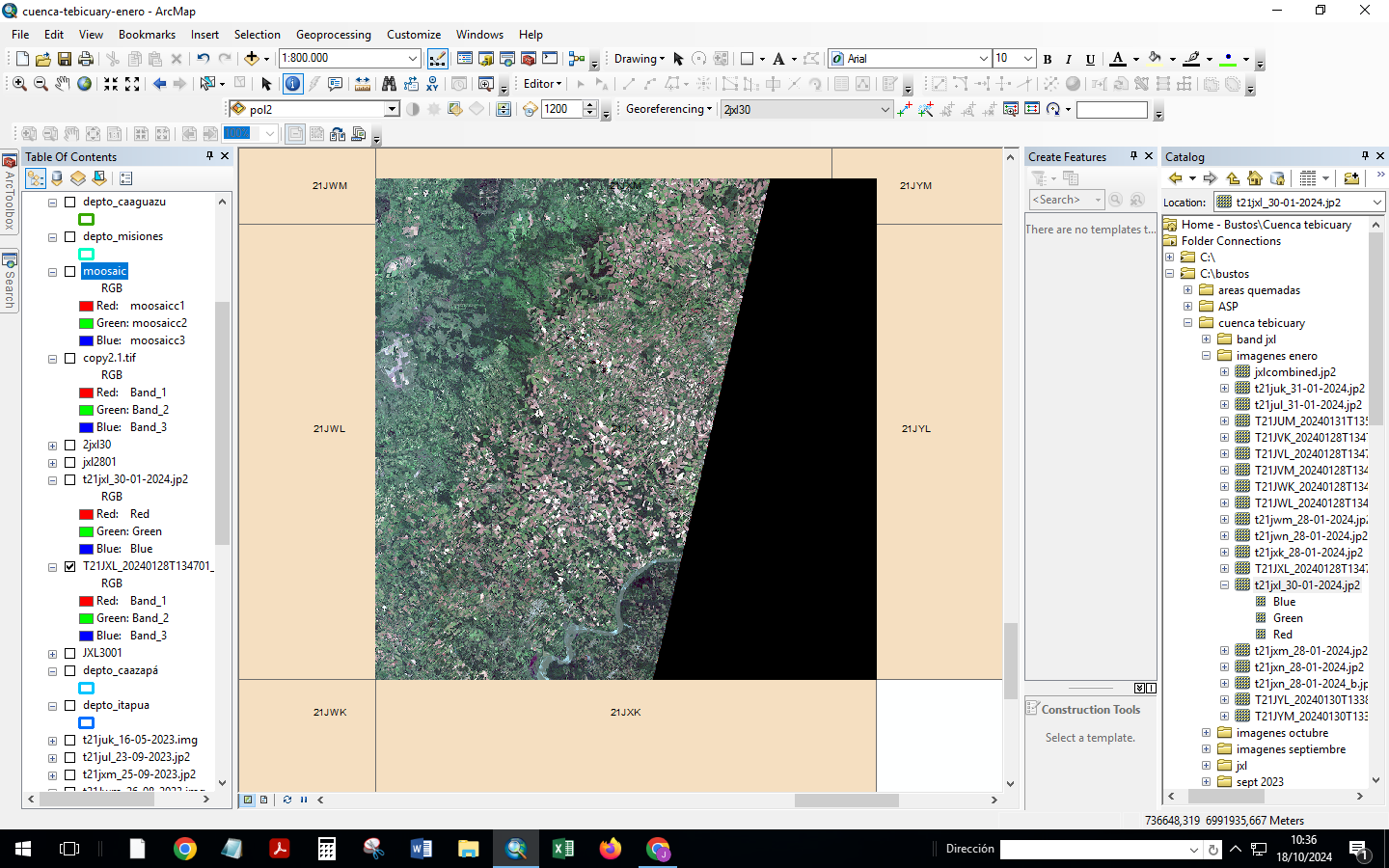Screen dimensions: 1389x868
Task: Save the map with the floppy disk icon
Action: (x=65, y=59)
